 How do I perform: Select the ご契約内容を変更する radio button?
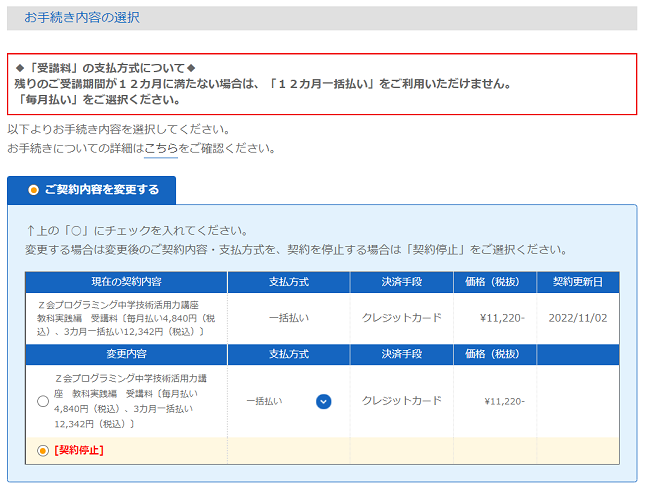point(33,190)
